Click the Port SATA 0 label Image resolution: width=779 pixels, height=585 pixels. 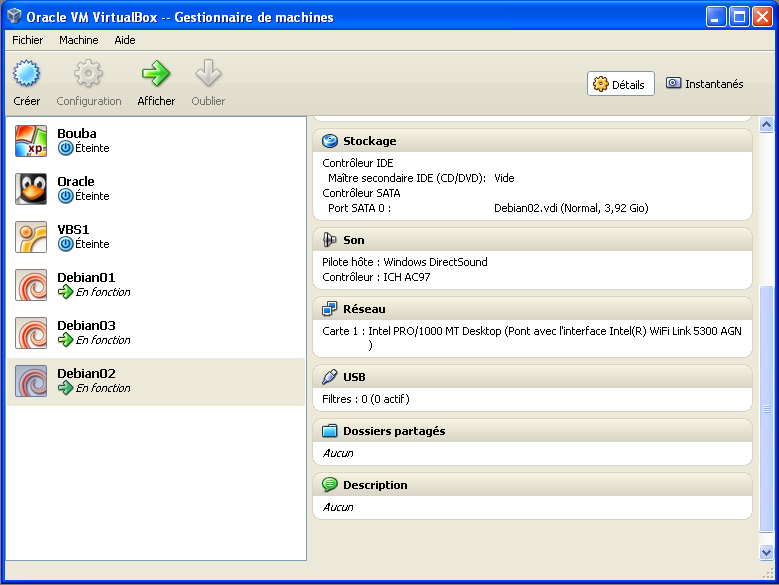(359, 208)
